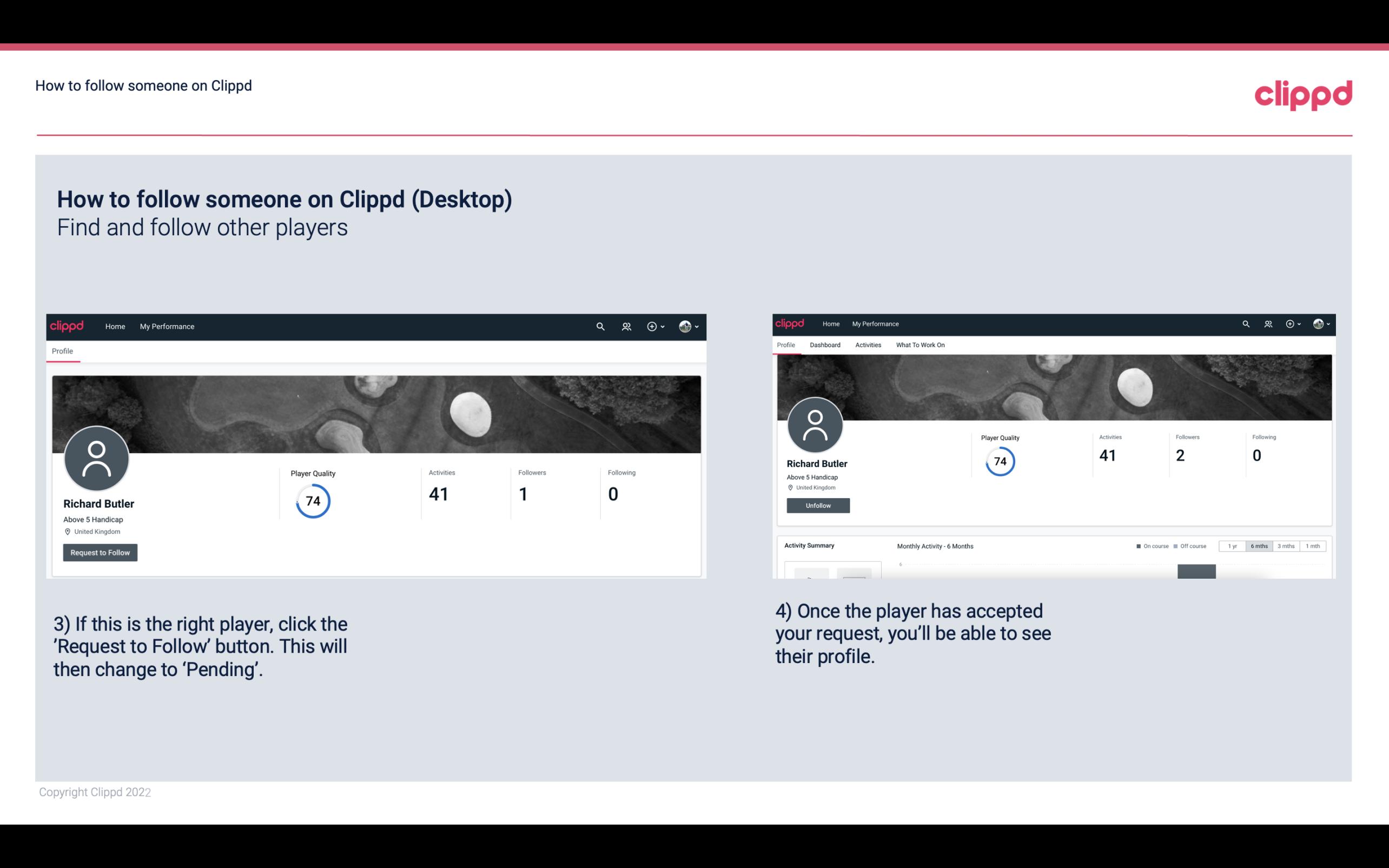Image resolution: width=1389 pixels, height=868 pixels.
Task: Open the 'My Performance' dropdown menu
Action: click(x=166, y=326)
